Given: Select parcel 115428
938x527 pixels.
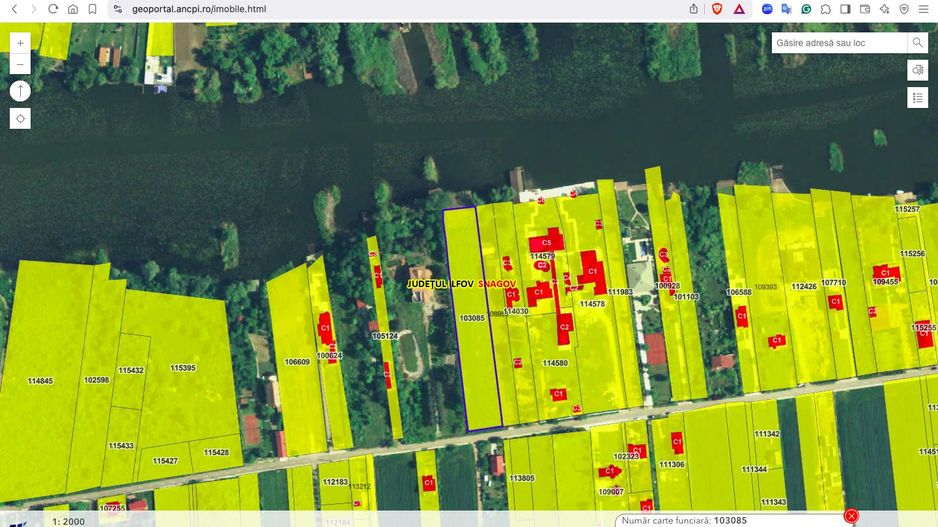Looking at the screenshot, I should pos(216,452).
